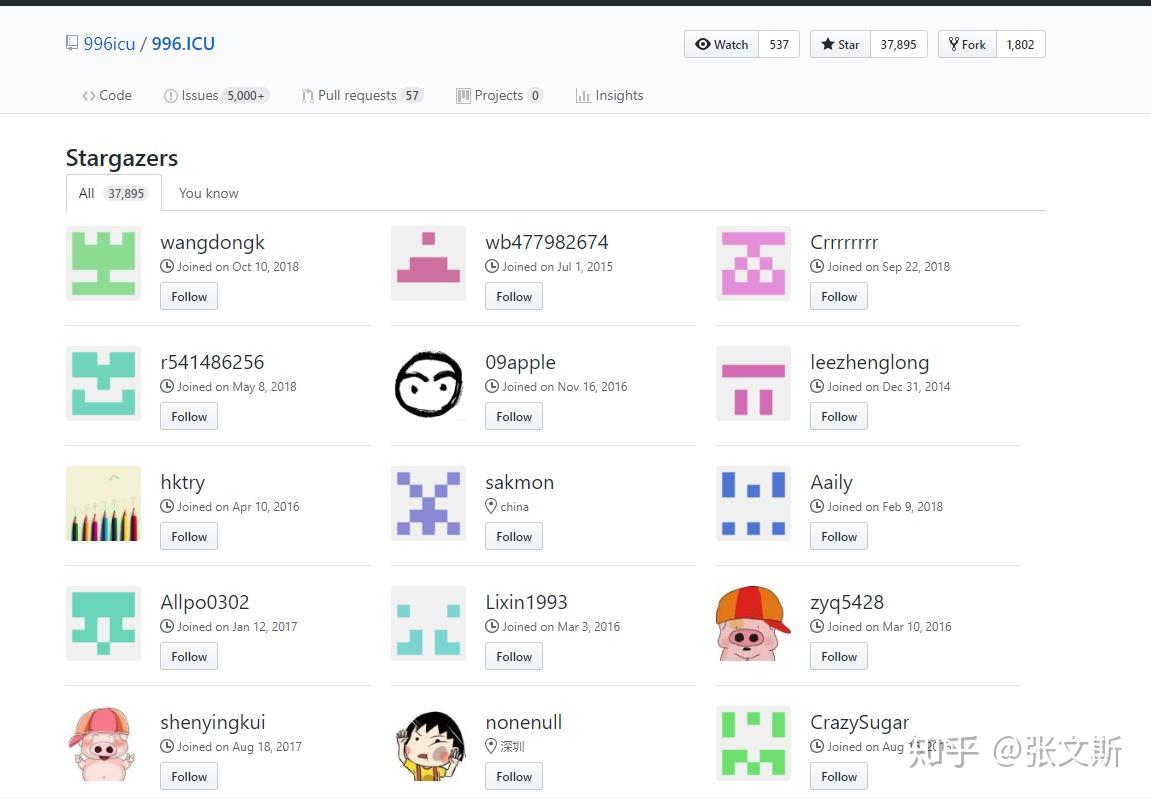View the 37,895 star count
This screenshot has height=798, width=1151.
pyautogui.click(x=898, y=44)
